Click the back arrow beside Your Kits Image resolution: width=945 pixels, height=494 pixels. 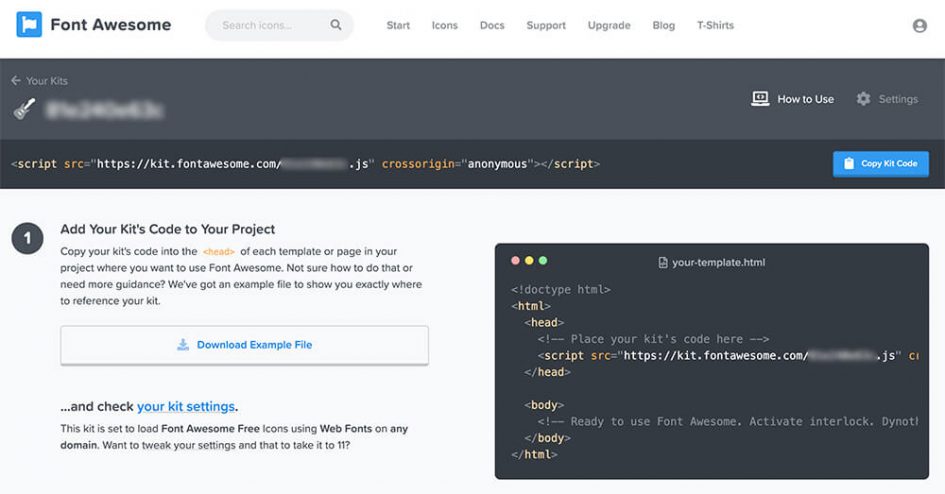click(x=16, y=80)
